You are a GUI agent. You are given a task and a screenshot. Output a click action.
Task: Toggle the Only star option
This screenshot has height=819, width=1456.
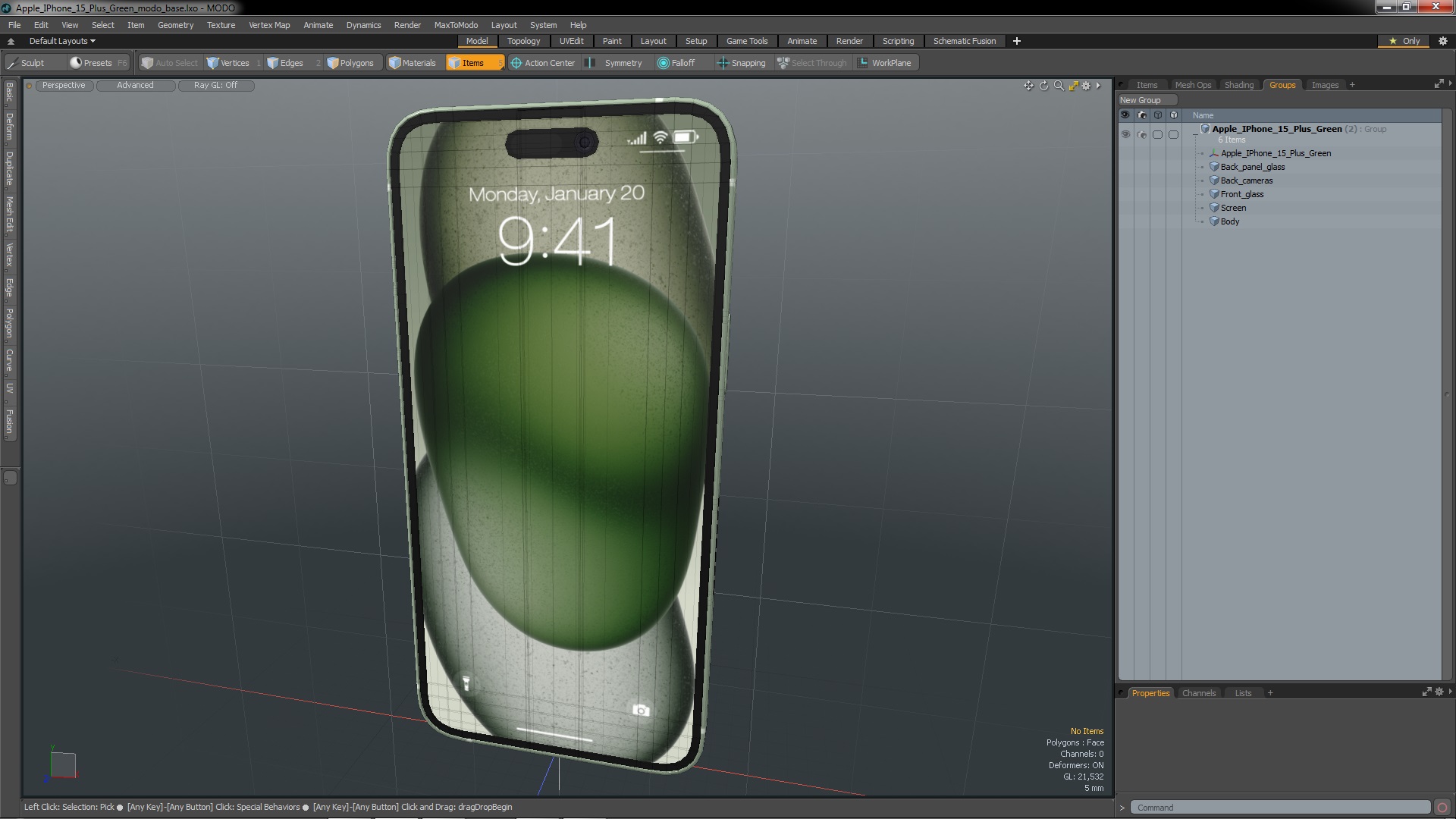1404,41
